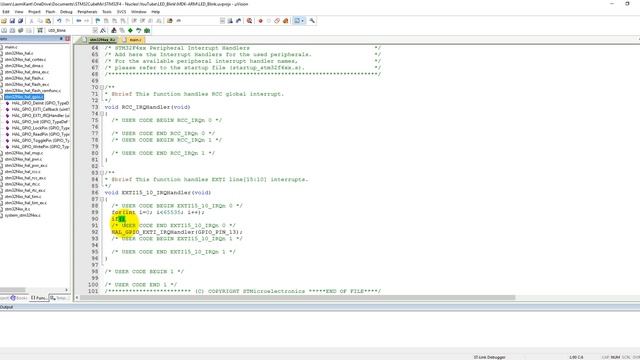Click the Select Software Packs icon
This screenshot has height=360, width=640.
pyautogui.click(x=139, y=31)
